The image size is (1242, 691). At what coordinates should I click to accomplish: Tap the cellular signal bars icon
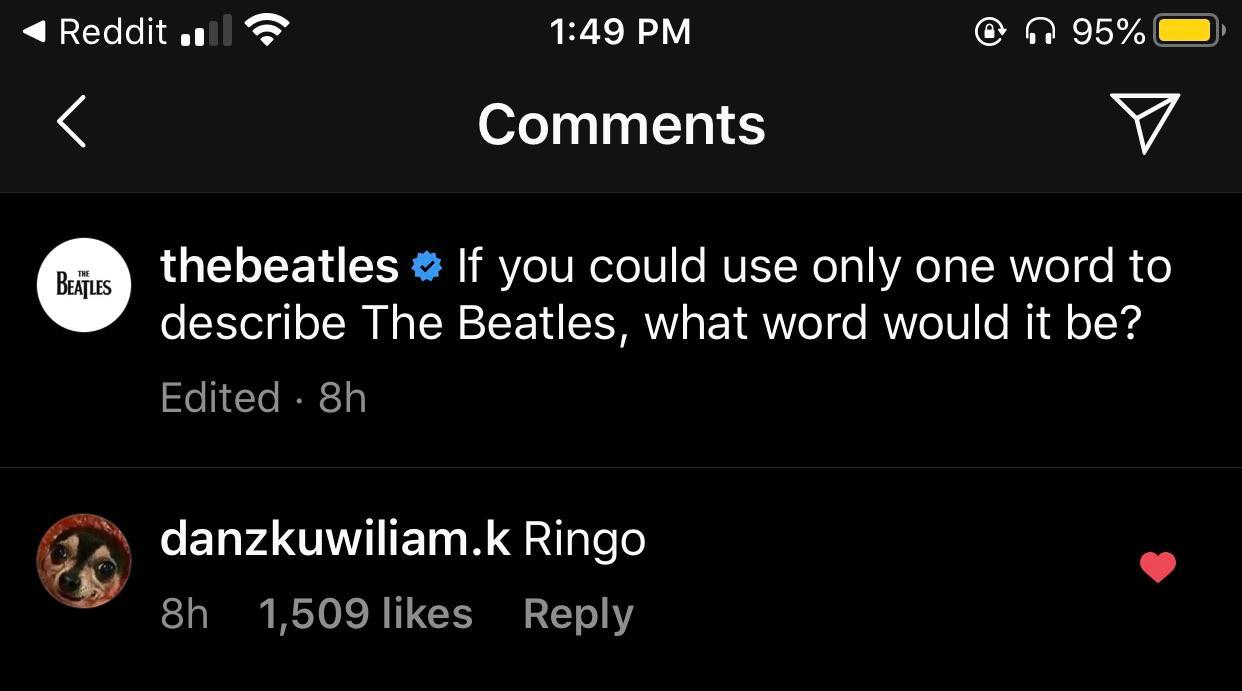(x=205, y=32)
